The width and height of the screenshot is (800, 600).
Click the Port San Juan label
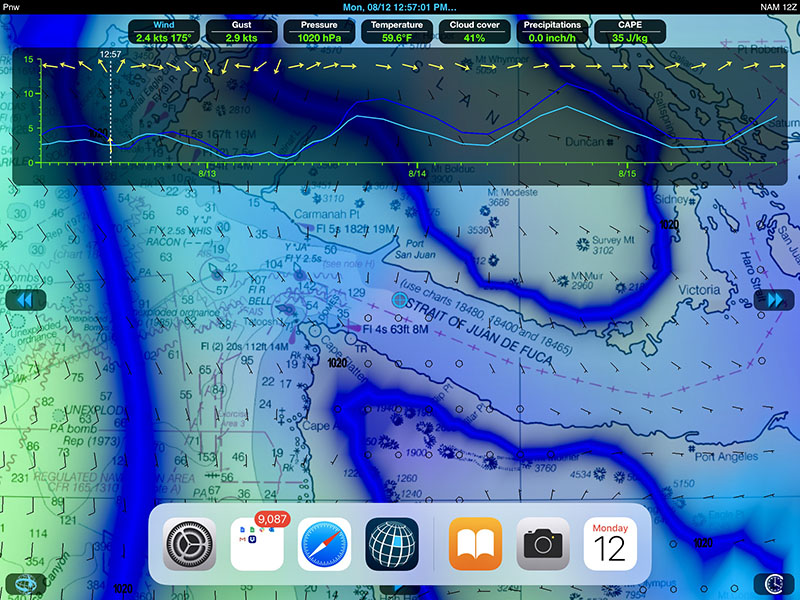coord(415,249)
